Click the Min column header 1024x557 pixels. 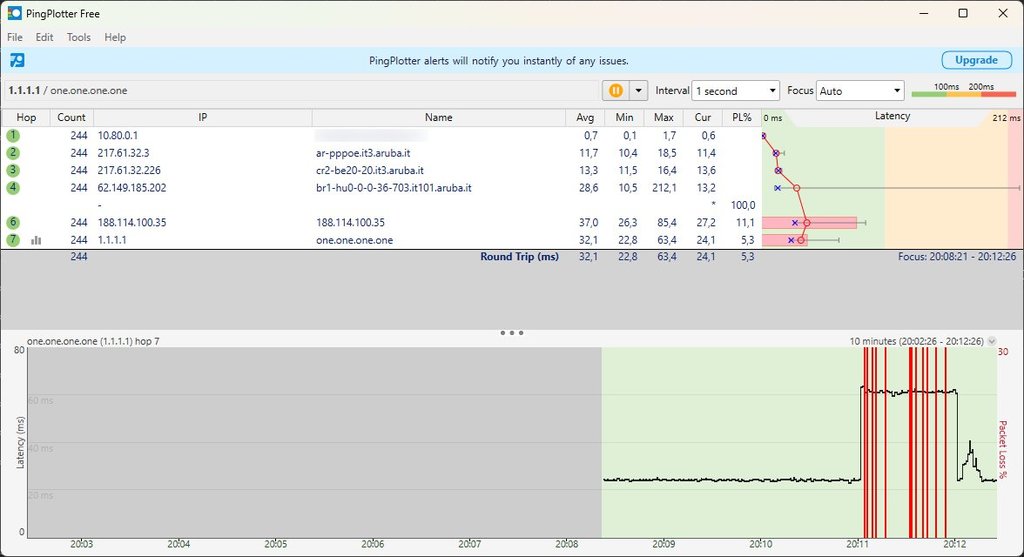[624, 118]
